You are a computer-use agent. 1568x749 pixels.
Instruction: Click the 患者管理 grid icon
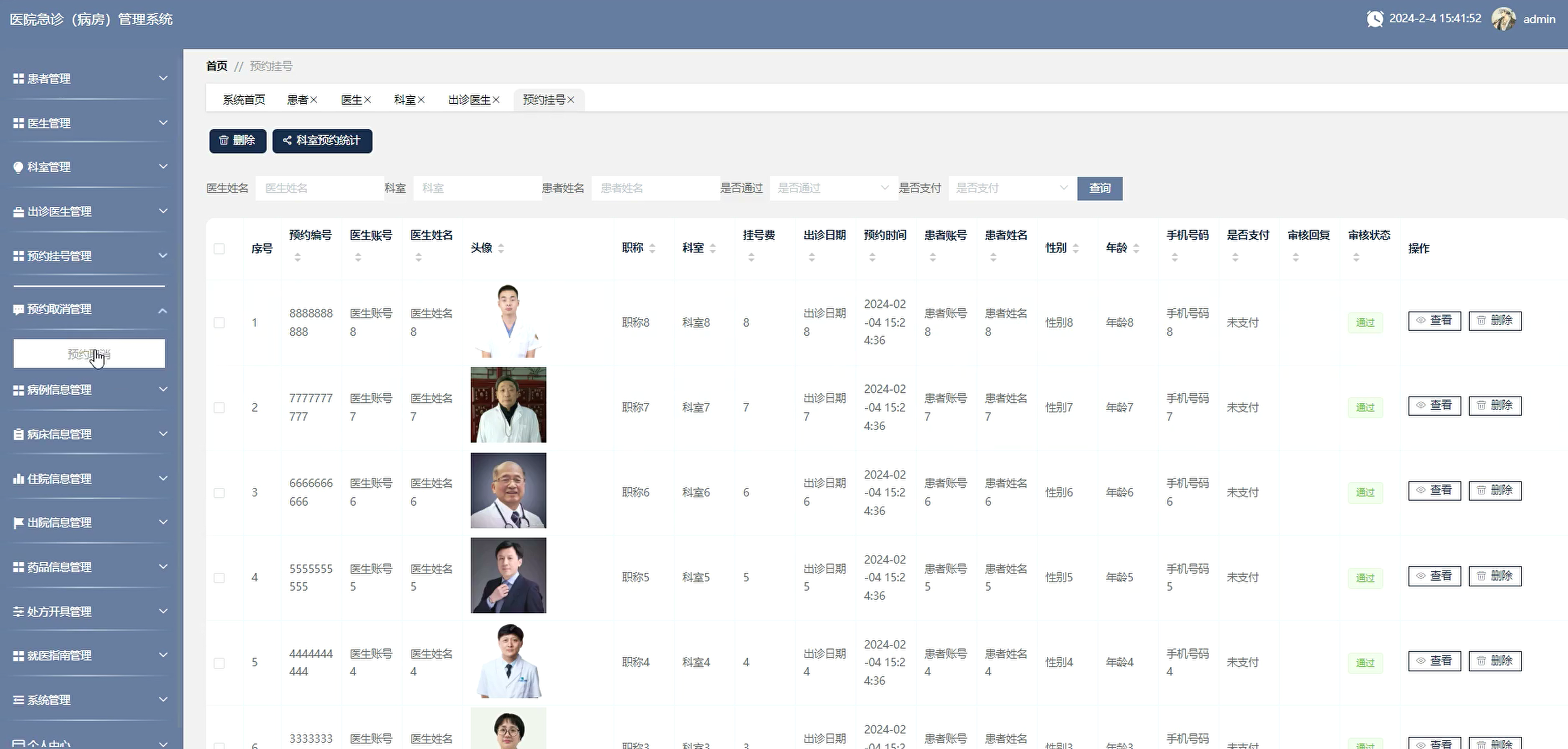(18, 78)
